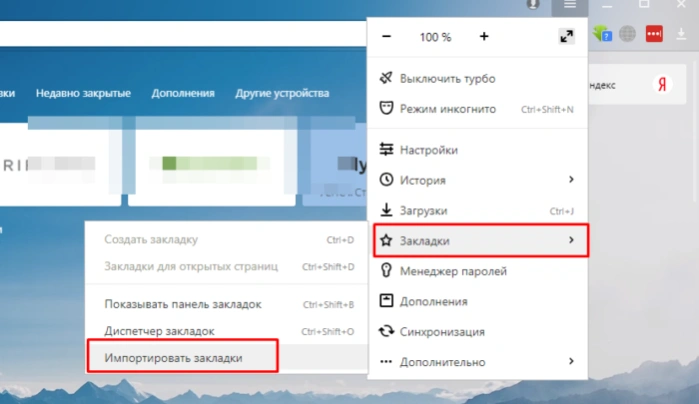The width and height of the screenshot is (699, 404).
Task: Click the История clock icon
Action: [386, 179]
